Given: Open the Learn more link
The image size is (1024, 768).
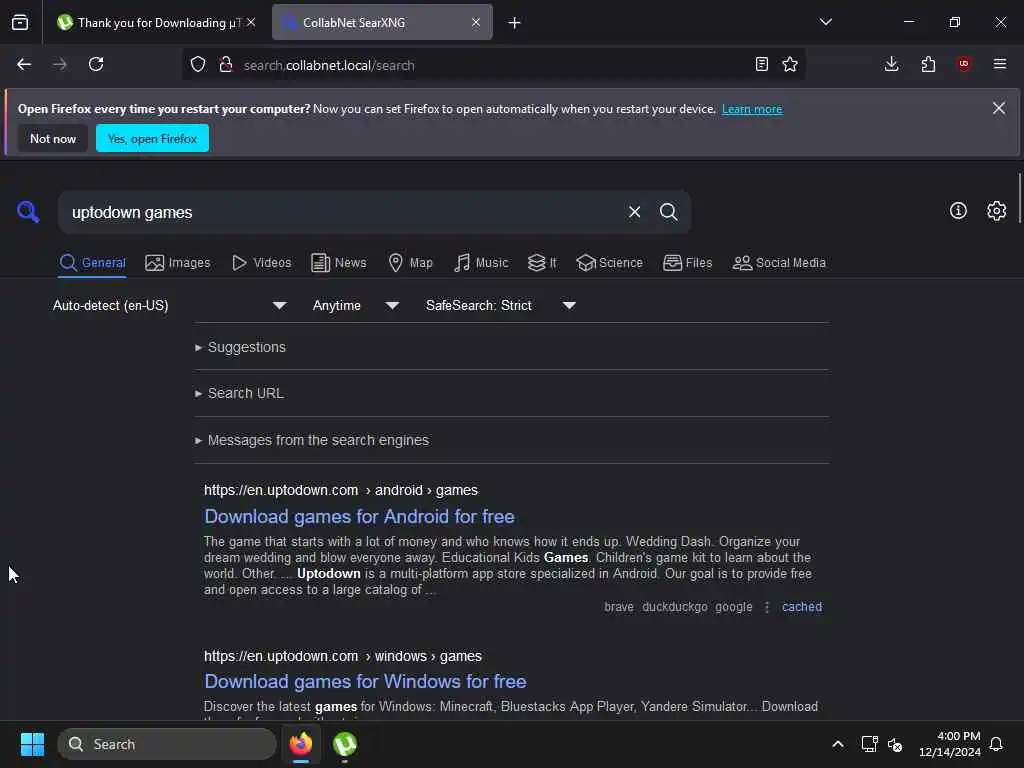Looking at the screenshot, I should (752, 109).
